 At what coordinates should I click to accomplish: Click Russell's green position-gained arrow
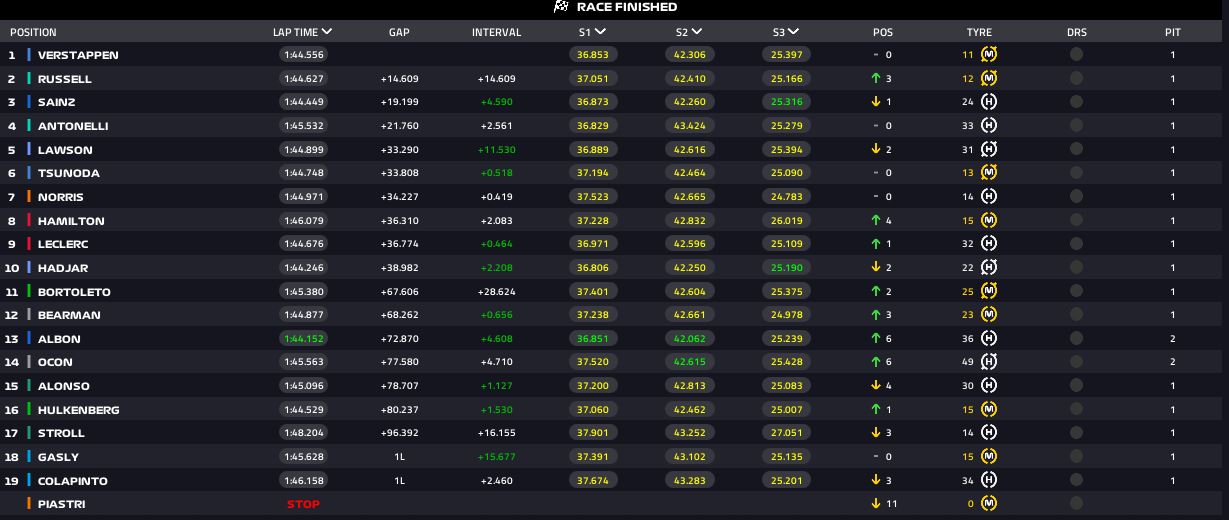click(x=875, y=79)
